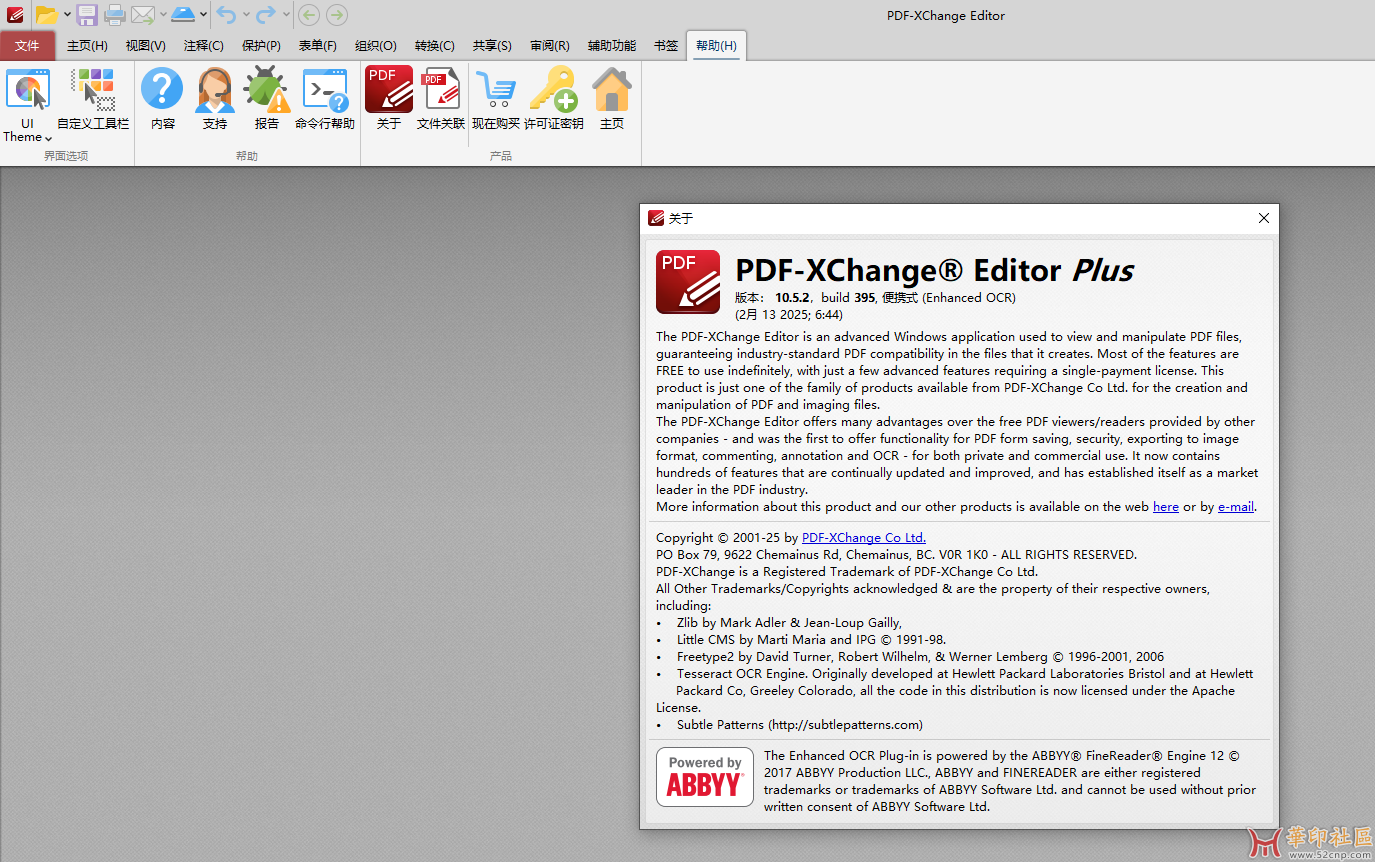The width and height of the screenshot is (1375, 862).
Task: Click the Print icon
Action: 115,15
